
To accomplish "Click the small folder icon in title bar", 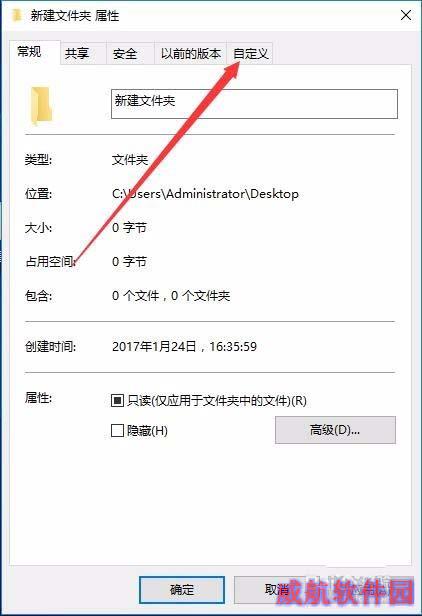I will pos(17,15).
